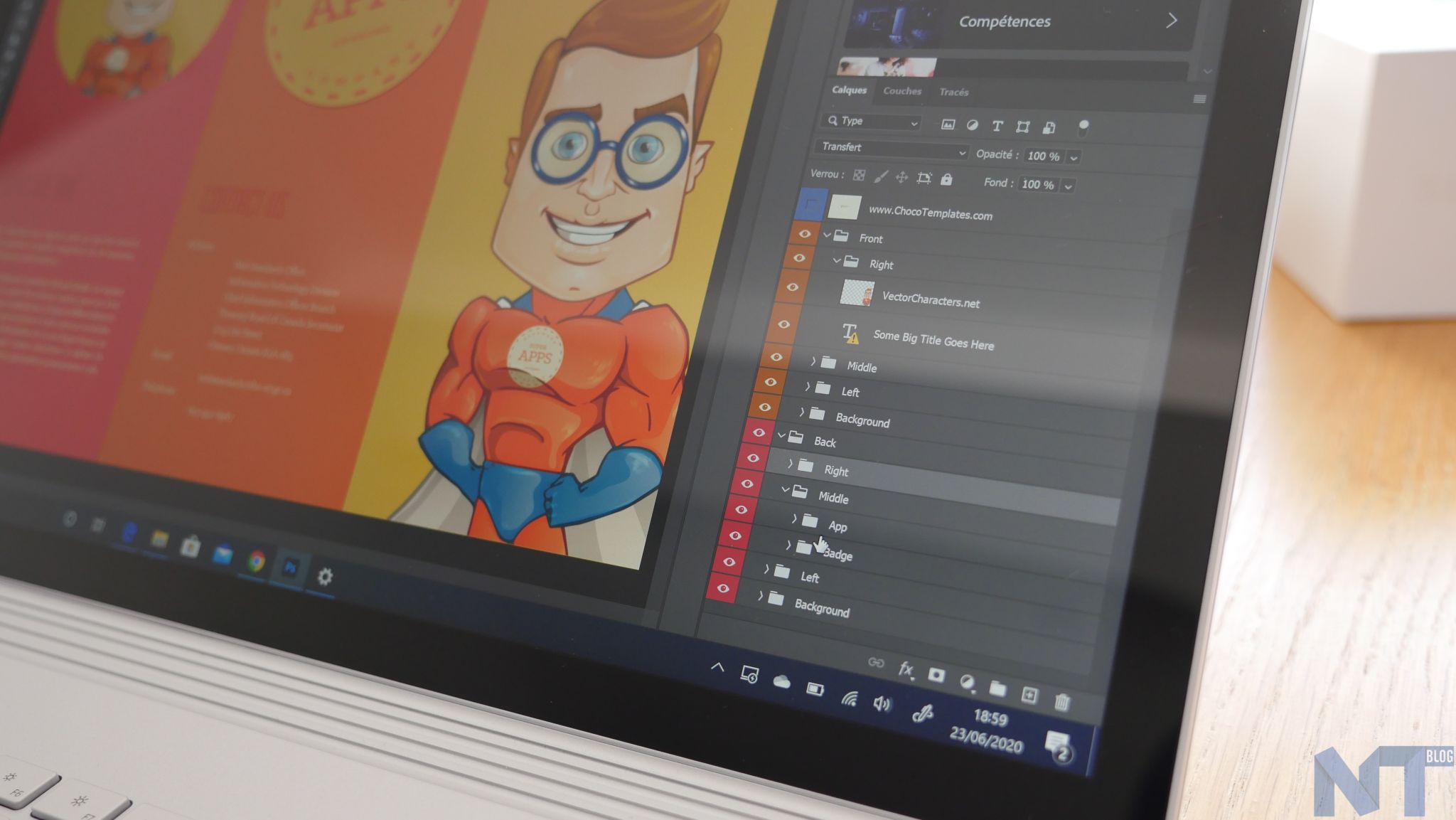Open the Tracés tab
1456x820 pixels.
coord(953,92)
